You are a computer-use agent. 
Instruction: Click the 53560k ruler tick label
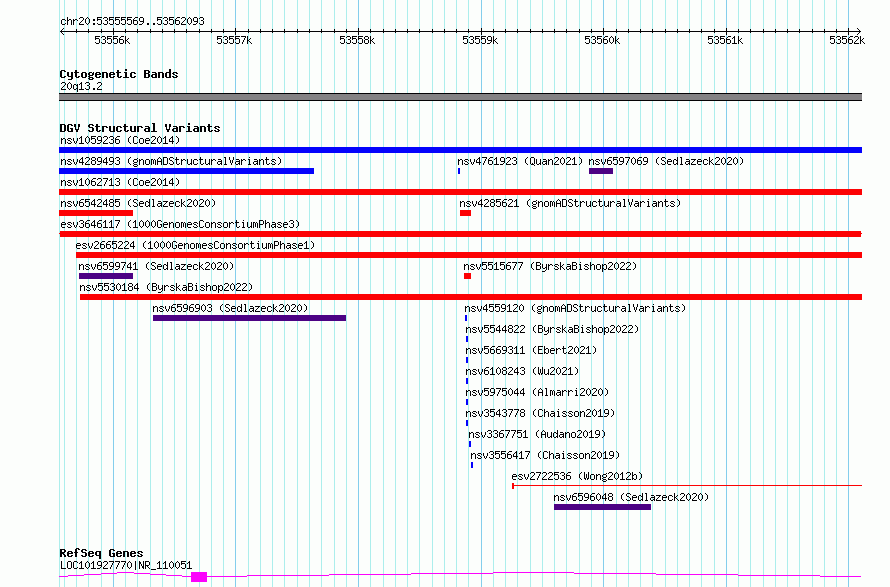click(602, 40)
